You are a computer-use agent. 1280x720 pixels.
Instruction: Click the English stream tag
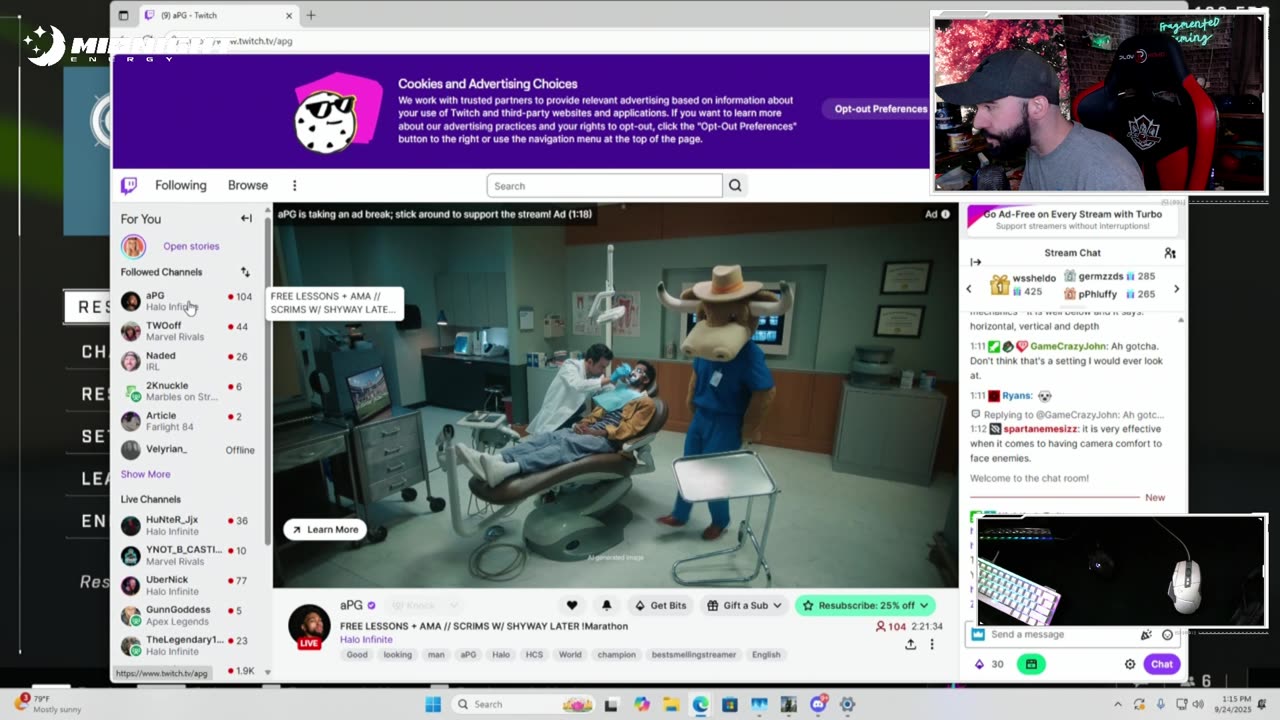[766, 655]
